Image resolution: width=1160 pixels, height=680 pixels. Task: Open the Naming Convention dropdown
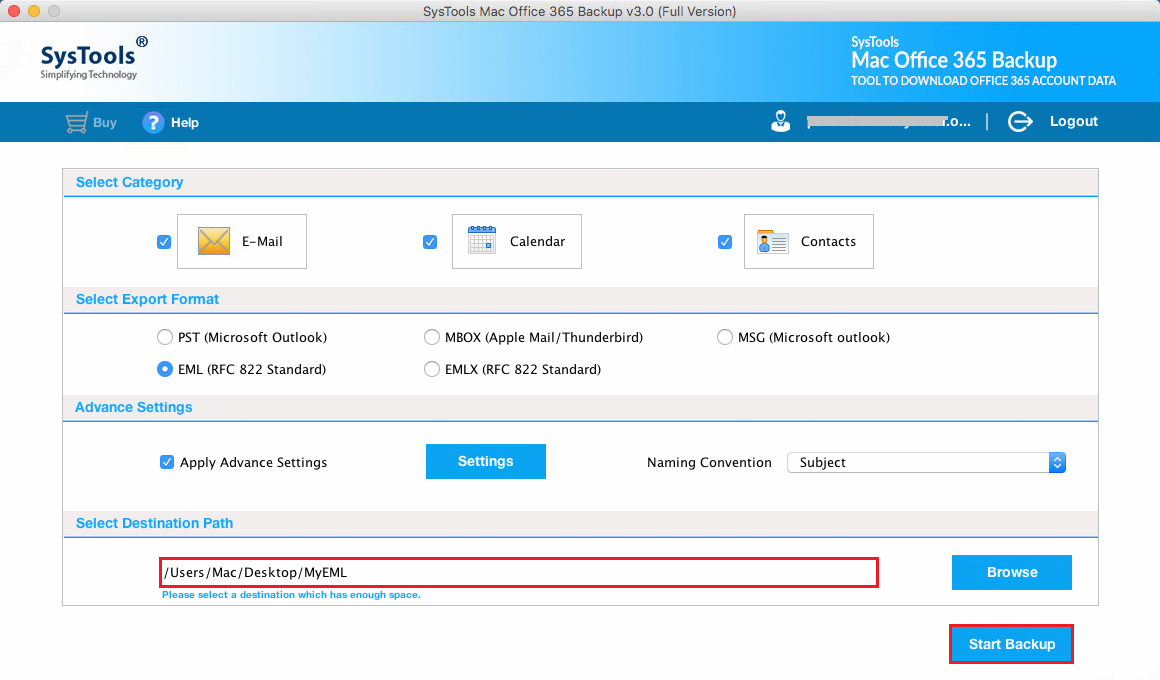coord(926,462)
